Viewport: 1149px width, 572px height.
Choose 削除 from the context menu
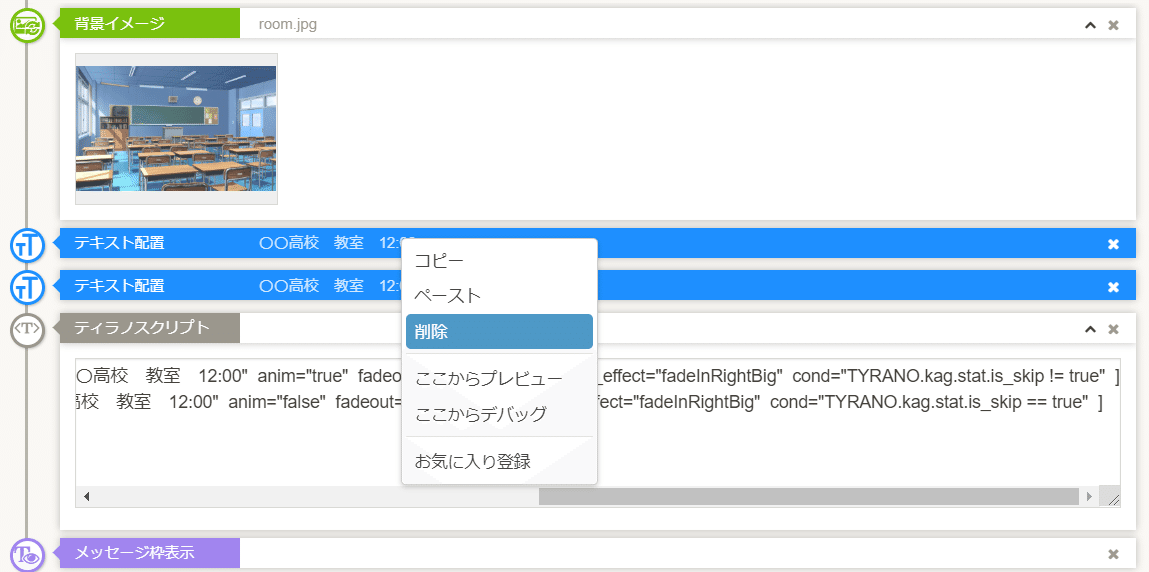coord(499,332)
